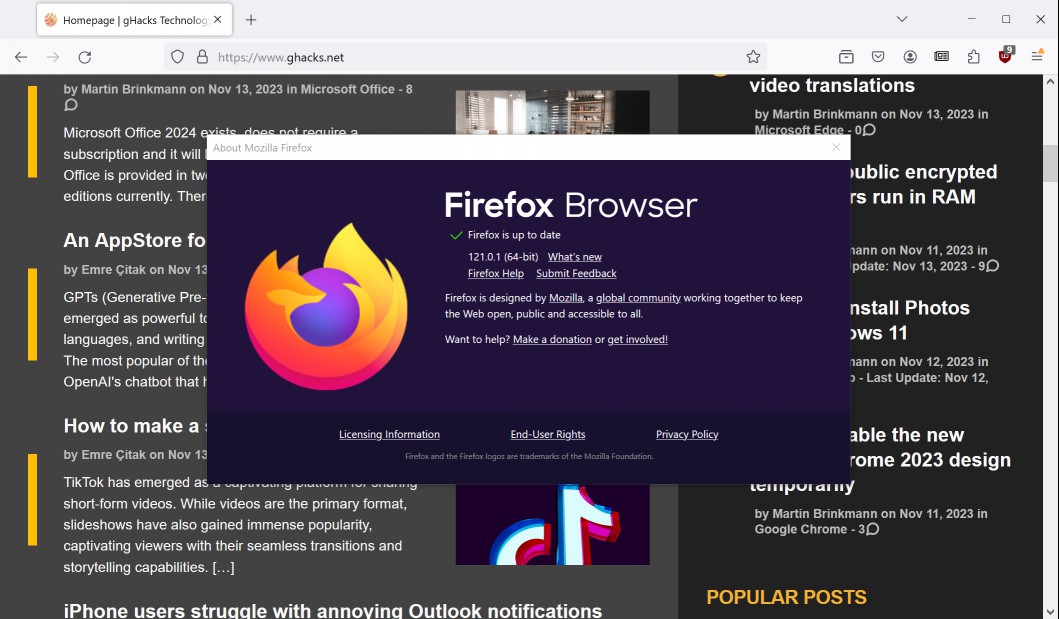
Task: View site security padlock details
Action: (202, 57)
